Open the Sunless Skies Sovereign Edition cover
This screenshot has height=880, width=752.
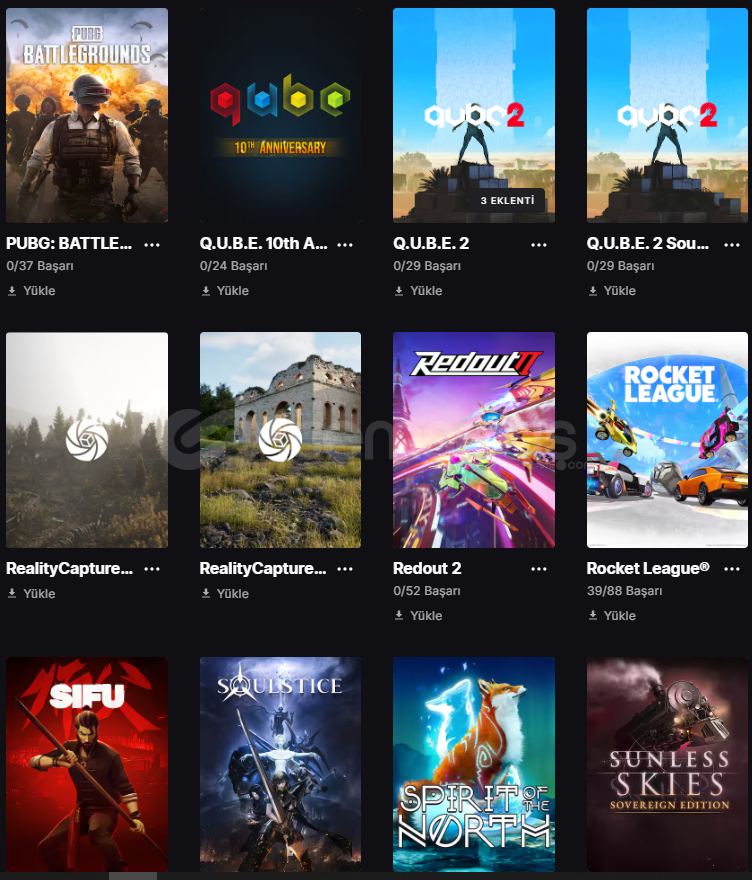[x=667, y=764]
